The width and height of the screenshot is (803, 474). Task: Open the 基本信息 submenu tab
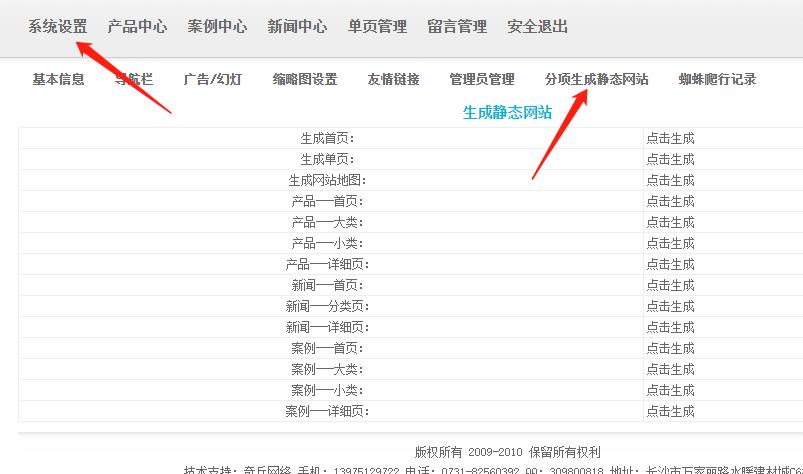58,79
